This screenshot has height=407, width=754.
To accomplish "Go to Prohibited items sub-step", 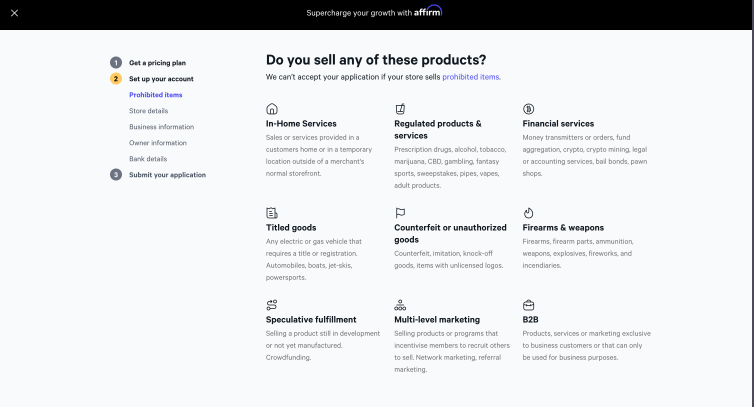I will coord(155,95).
